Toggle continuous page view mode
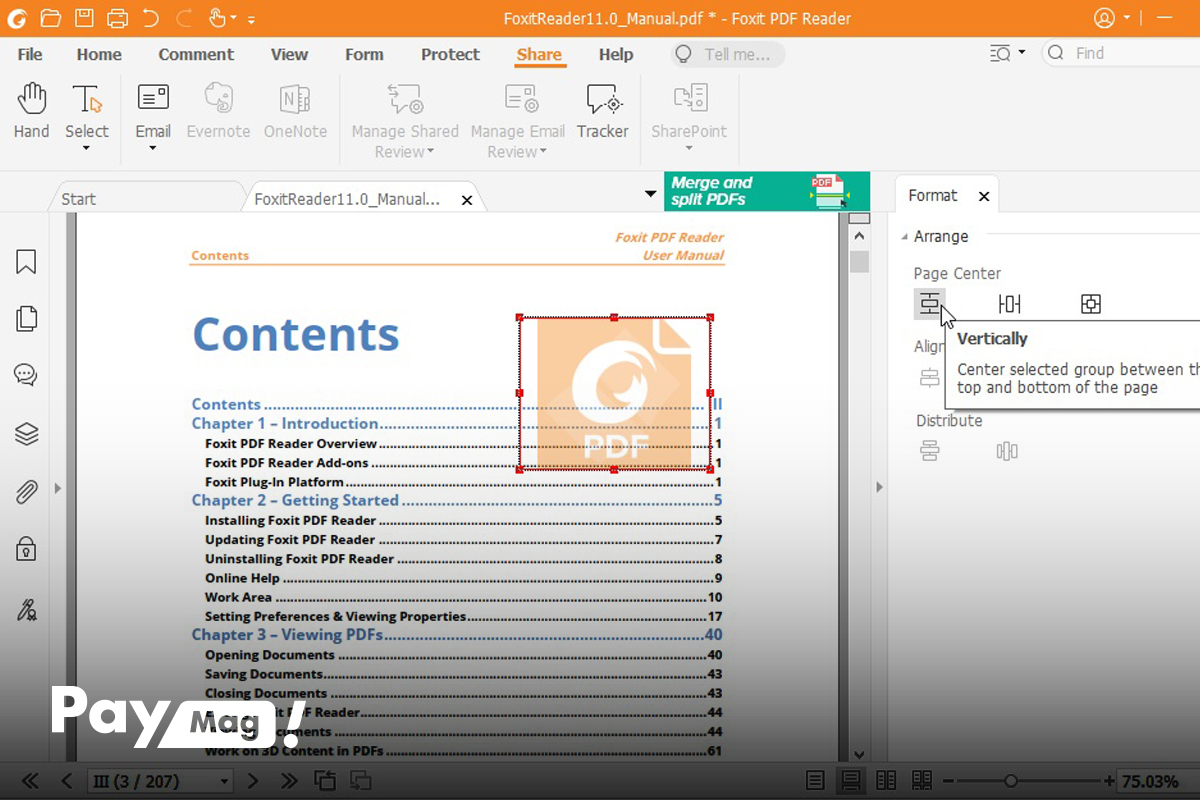 pyautogui.click(x=851, y=780)
